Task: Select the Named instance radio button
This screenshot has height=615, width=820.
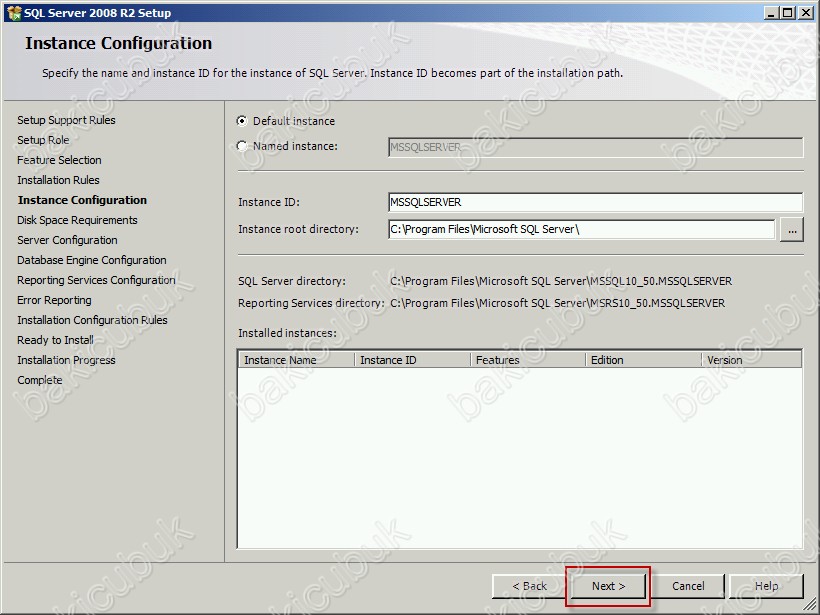Action: pos(242,146)
